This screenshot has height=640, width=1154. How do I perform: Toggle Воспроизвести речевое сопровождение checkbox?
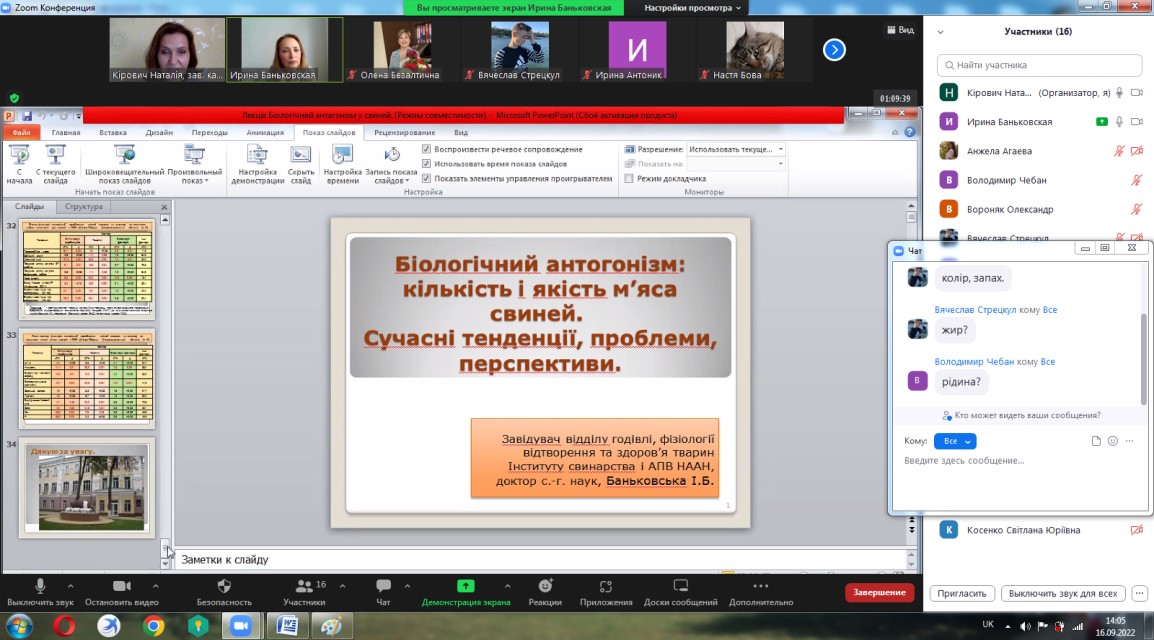tap(427, 149)
